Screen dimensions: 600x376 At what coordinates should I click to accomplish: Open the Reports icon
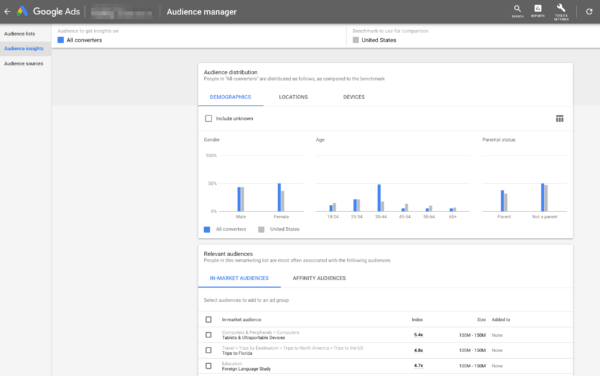coord(538,11)
